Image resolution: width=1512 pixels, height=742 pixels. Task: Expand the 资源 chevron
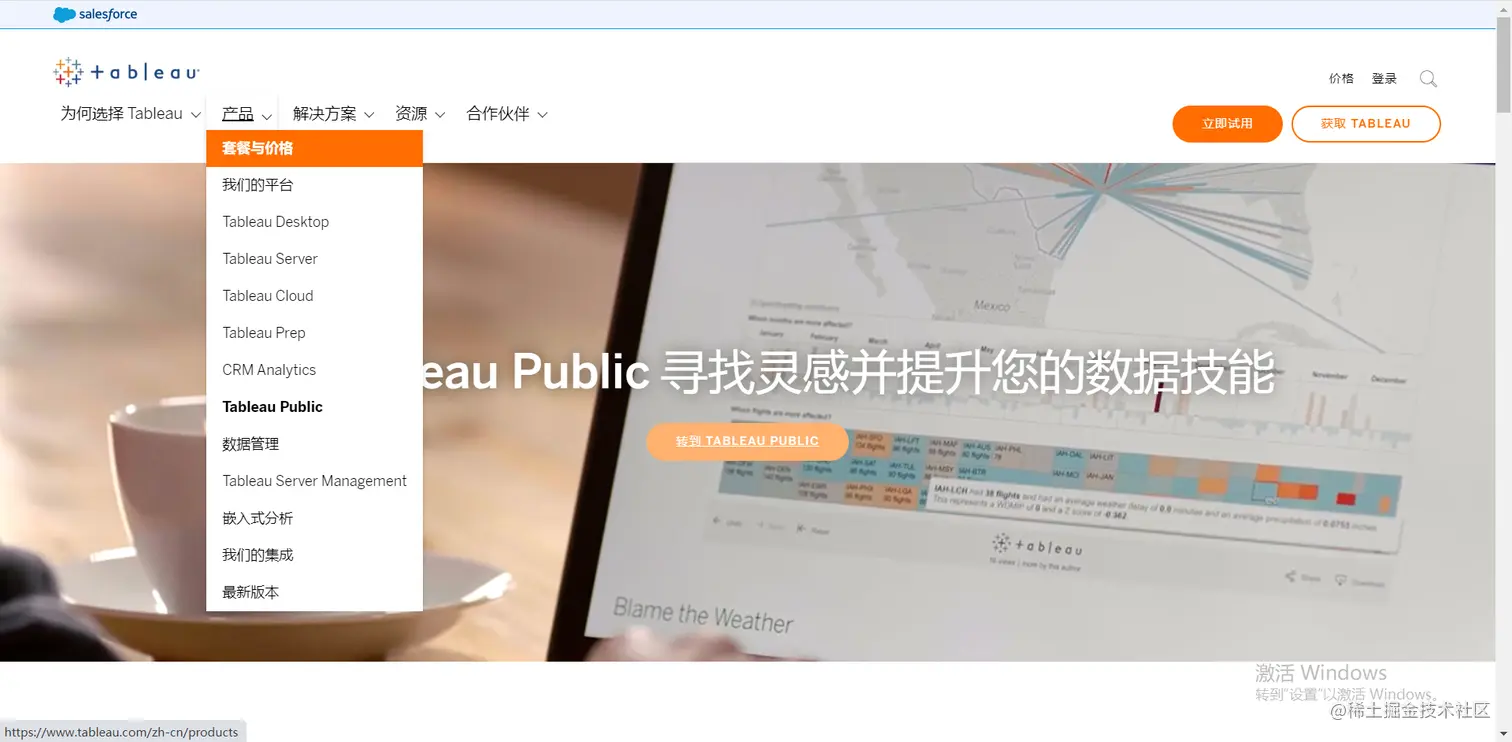(x=440, y=115)
